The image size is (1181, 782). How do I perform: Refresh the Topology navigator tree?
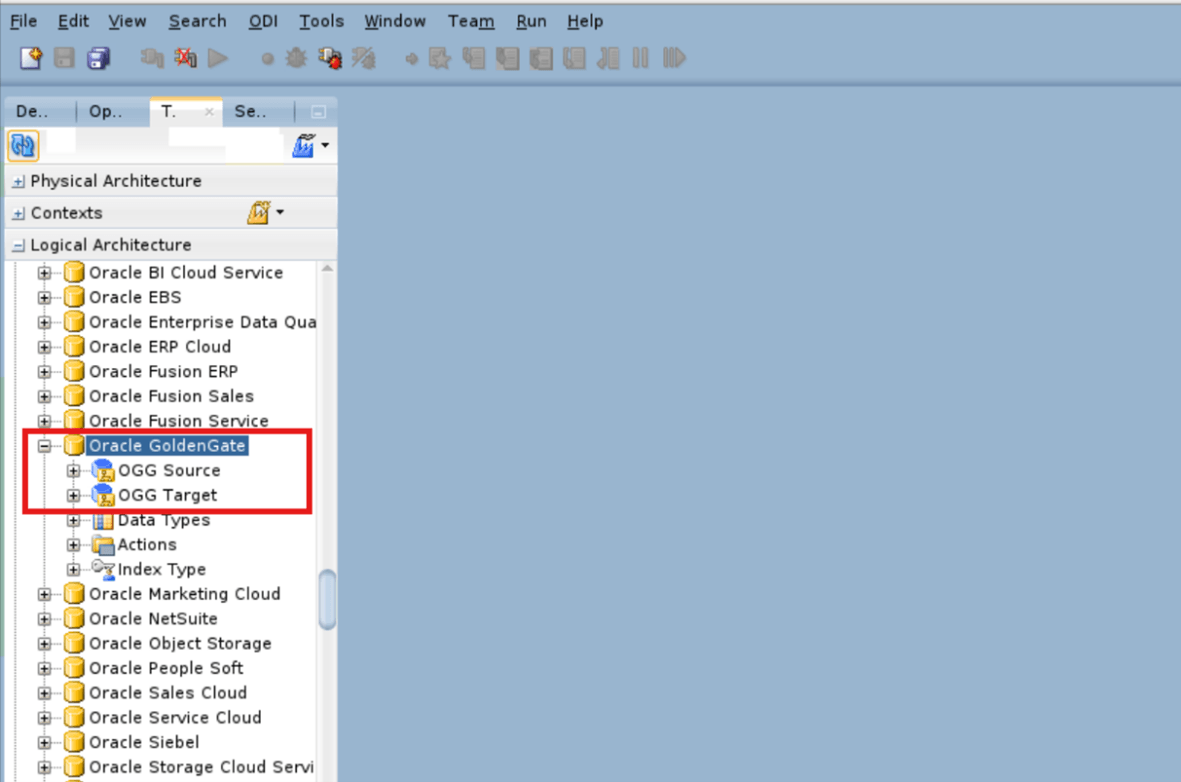click(22, 145)
